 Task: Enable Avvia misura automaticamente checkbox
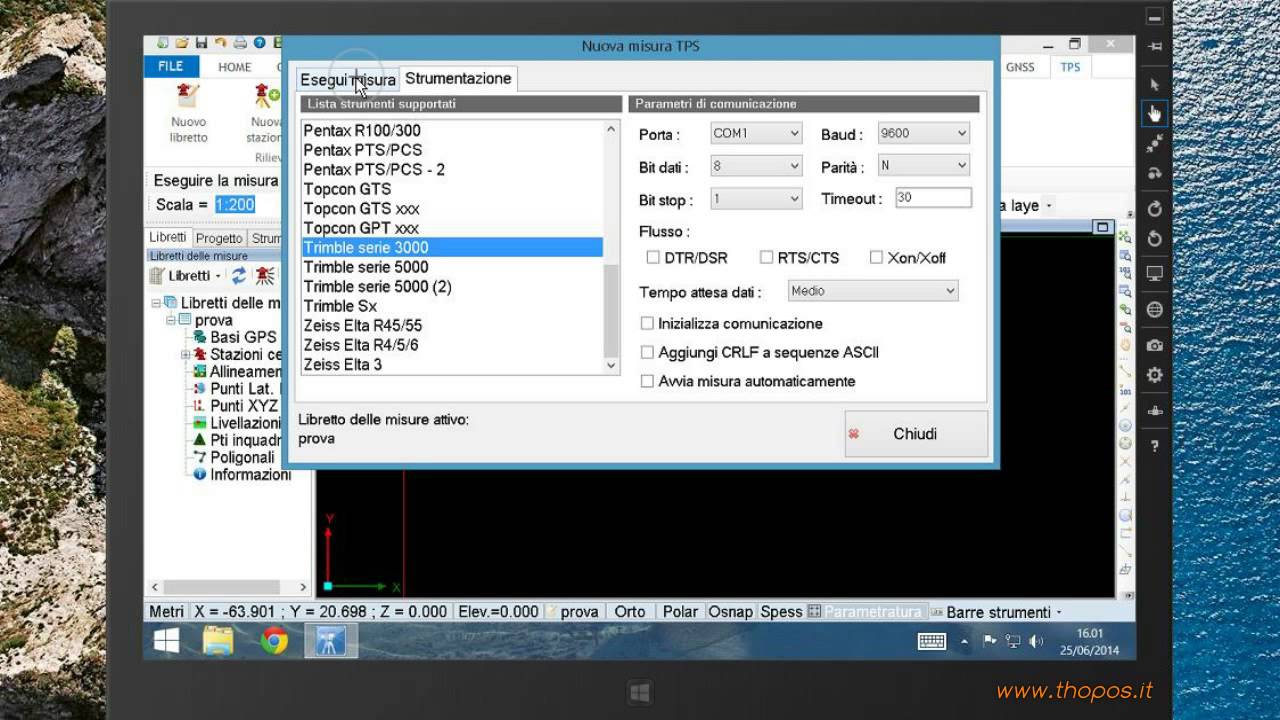(x=647, y=381)
